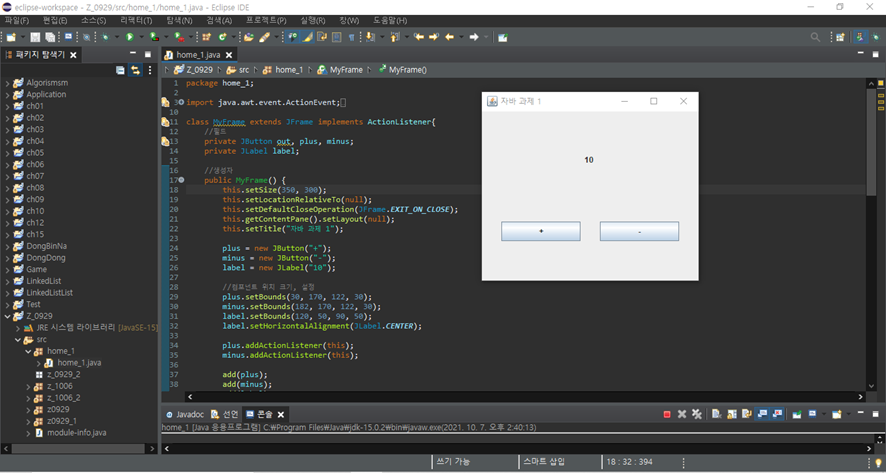Click the Open Perspective icon
886x473 pixels.
840,37
